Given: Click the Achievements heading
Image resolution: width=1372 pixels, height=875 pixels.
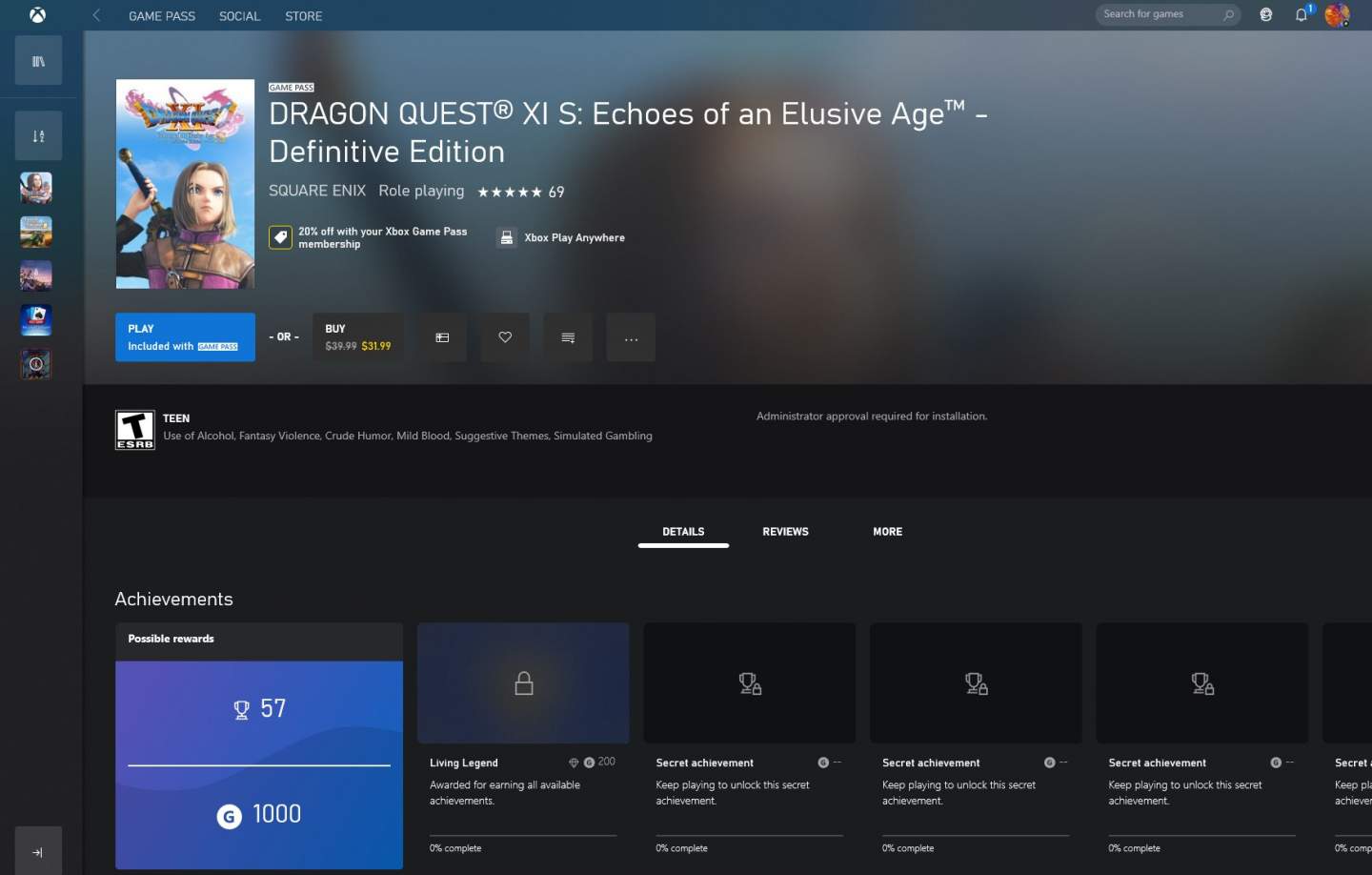Looking at the screenshot, I should 173,600.
